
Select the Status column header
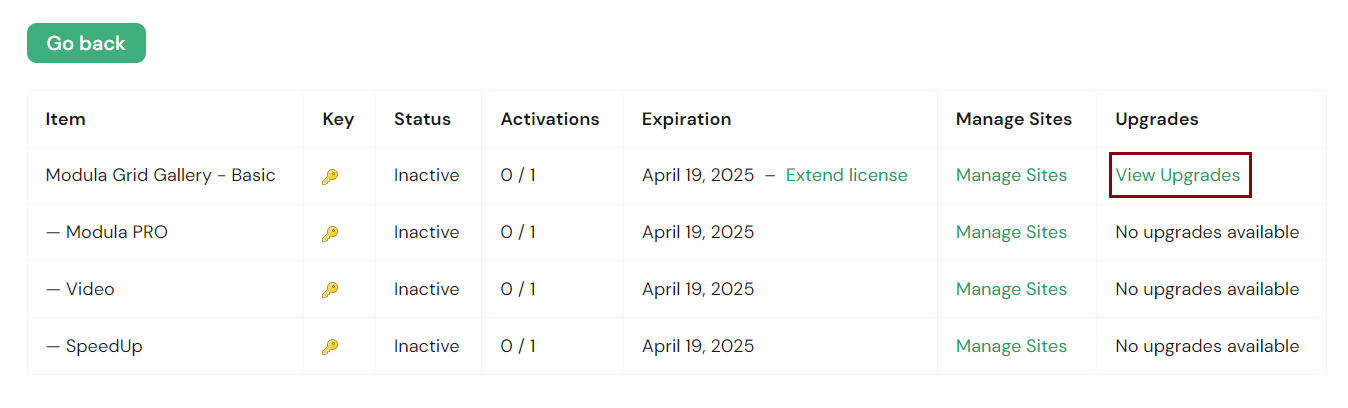pos(422,119)
